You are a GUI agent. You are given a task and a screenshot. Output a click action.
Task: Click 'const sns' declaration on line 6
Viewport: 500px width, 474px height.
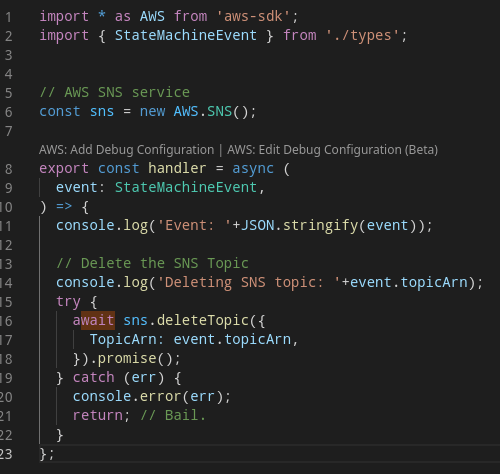tap(77, 111)
